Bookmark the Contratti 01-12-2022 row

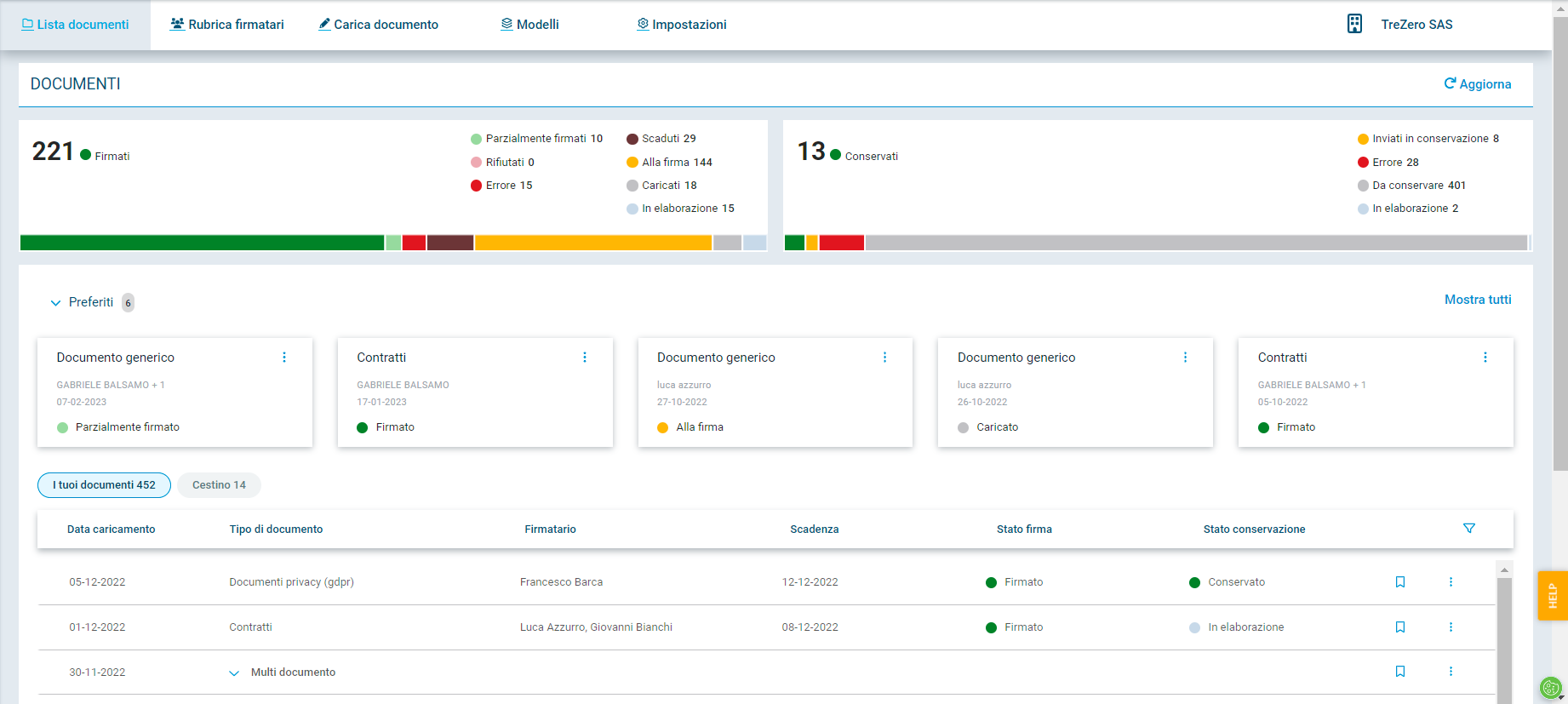[x=1400, y=627]
